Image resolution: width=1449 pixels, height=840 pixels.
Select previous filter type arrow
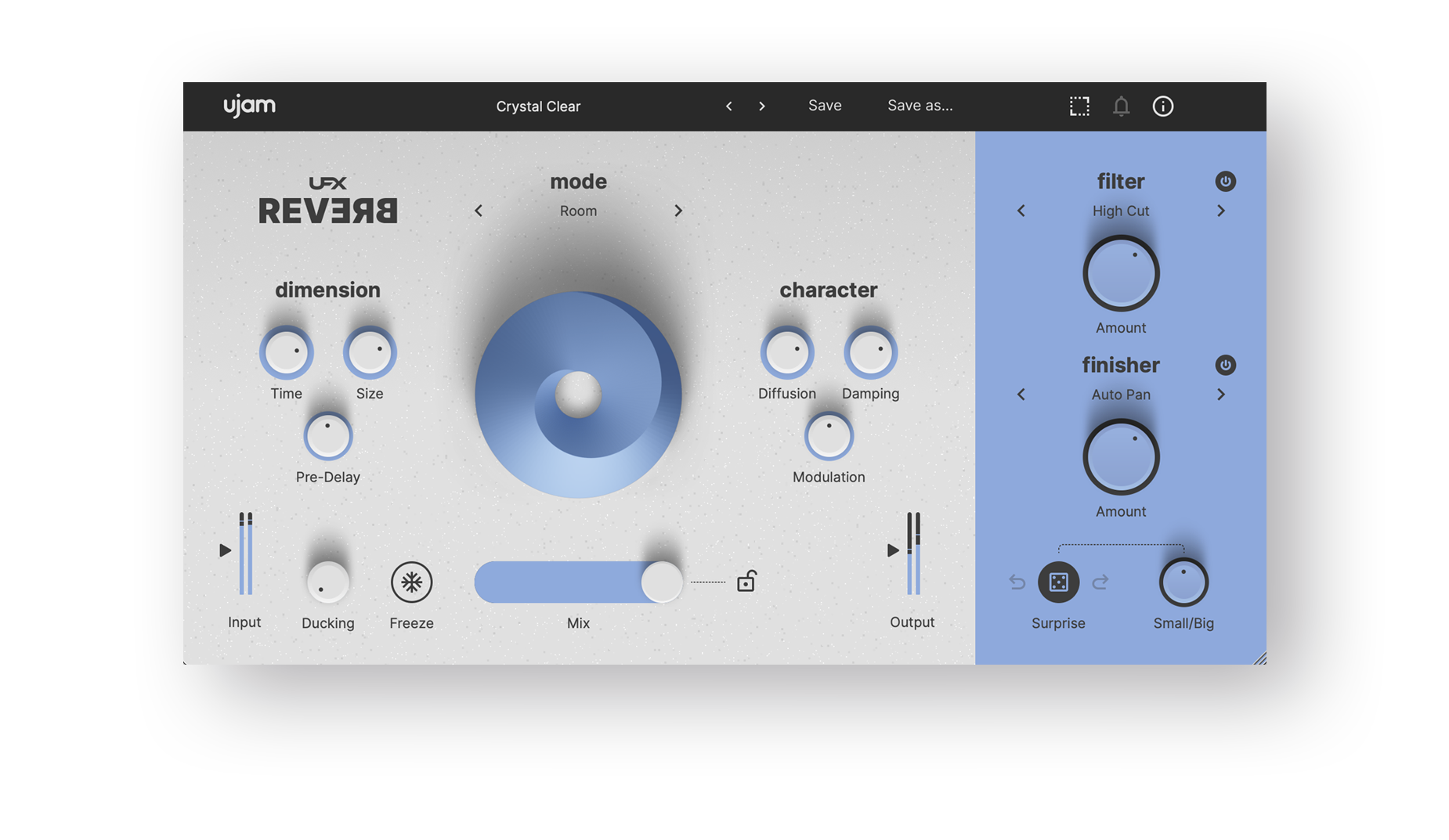[1021, 211]
